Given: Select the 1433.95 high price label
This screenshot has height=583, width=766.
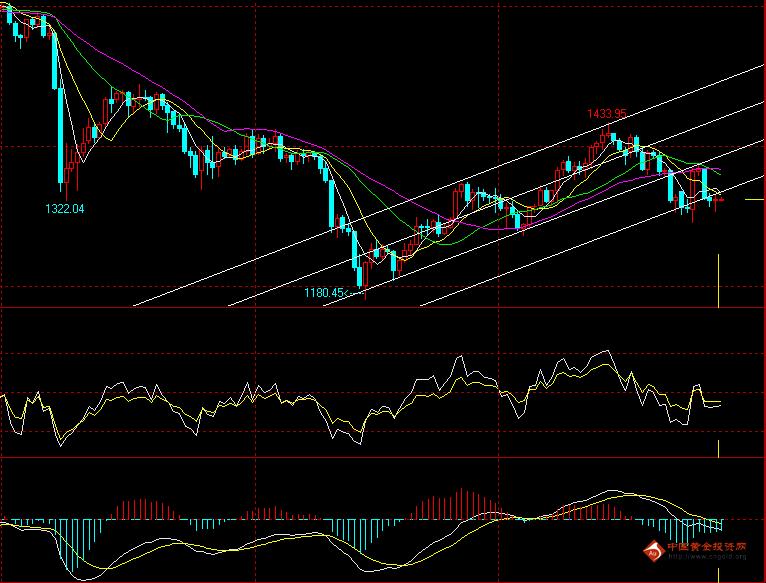Looking at the screenshot, I should 607,114.
